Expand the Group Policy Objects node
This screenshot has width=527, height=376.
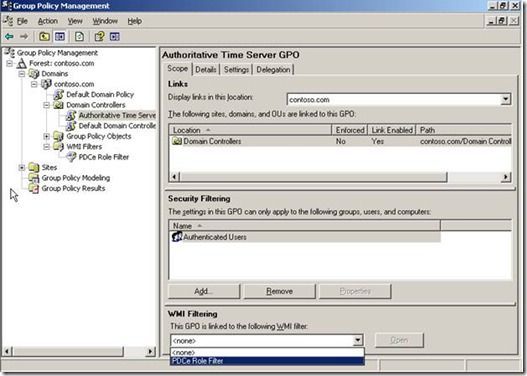(x=46, y=136)
